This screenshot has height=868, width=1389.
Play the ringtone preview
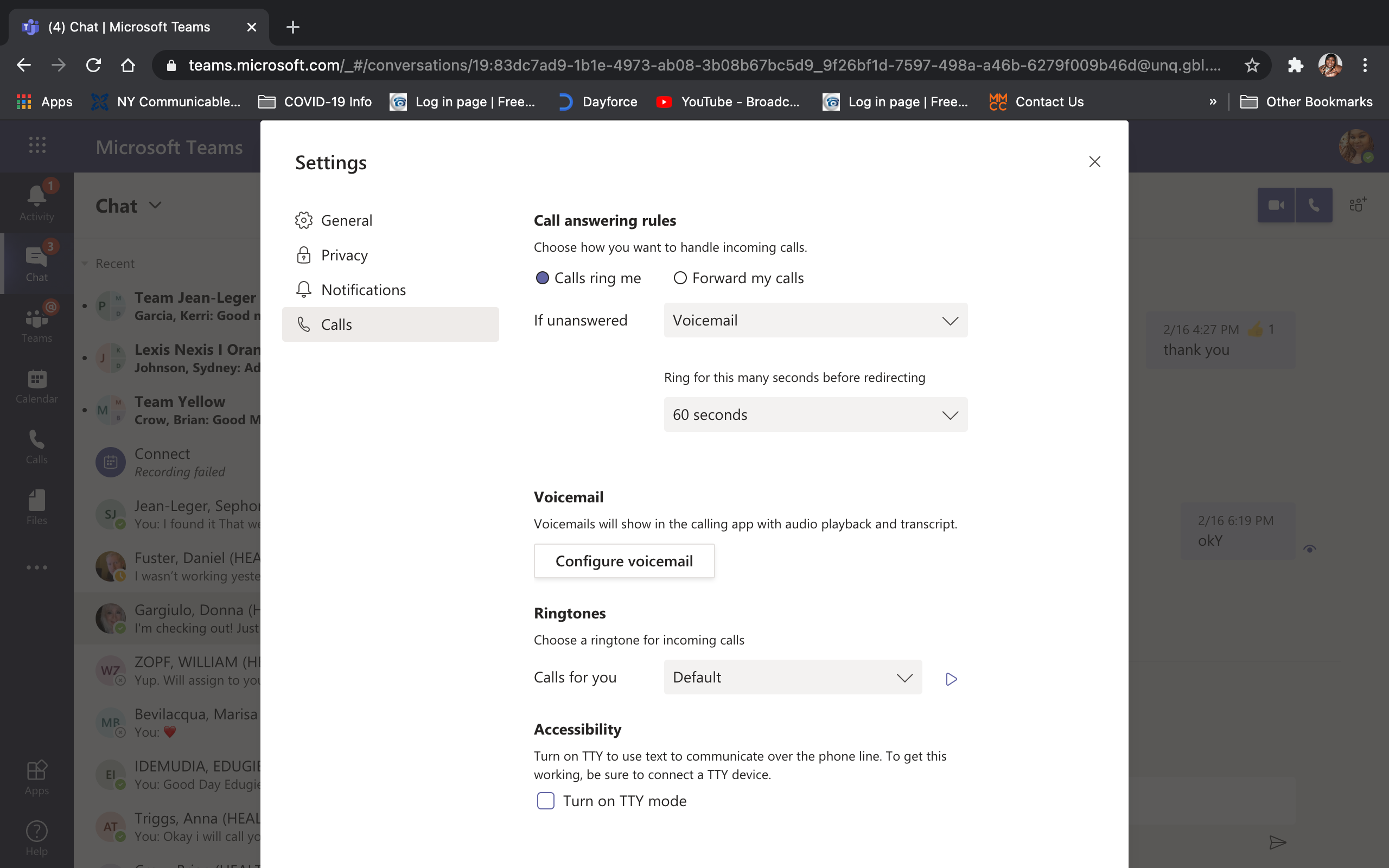tap(951, 679)
